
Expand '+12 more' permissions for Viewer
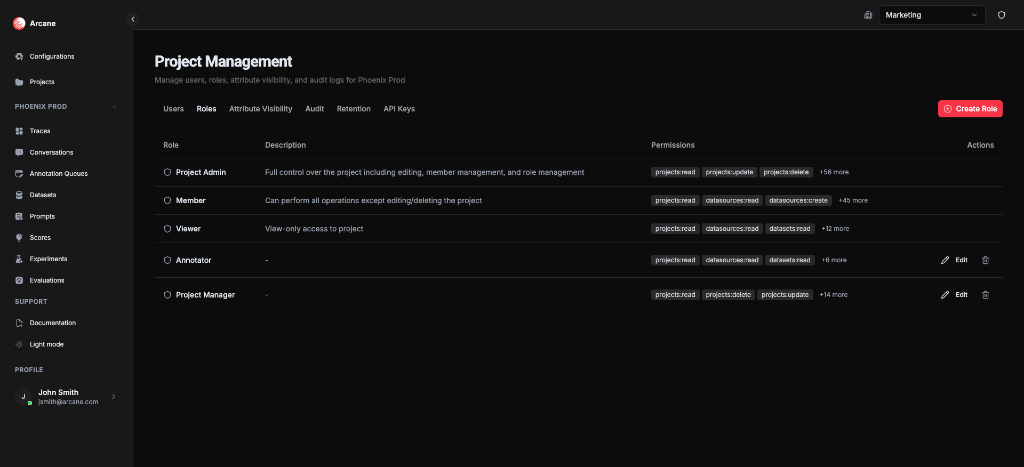(835, 229)
